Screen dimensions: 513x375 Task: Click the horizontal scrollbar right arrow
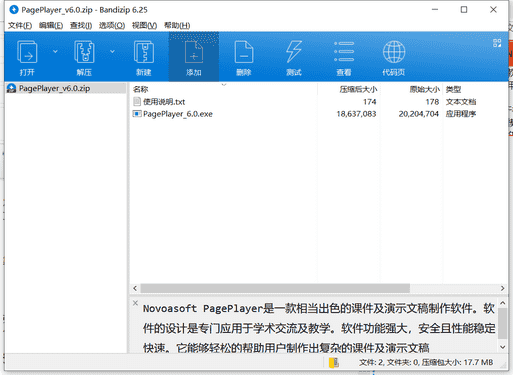tap(502, 288)
